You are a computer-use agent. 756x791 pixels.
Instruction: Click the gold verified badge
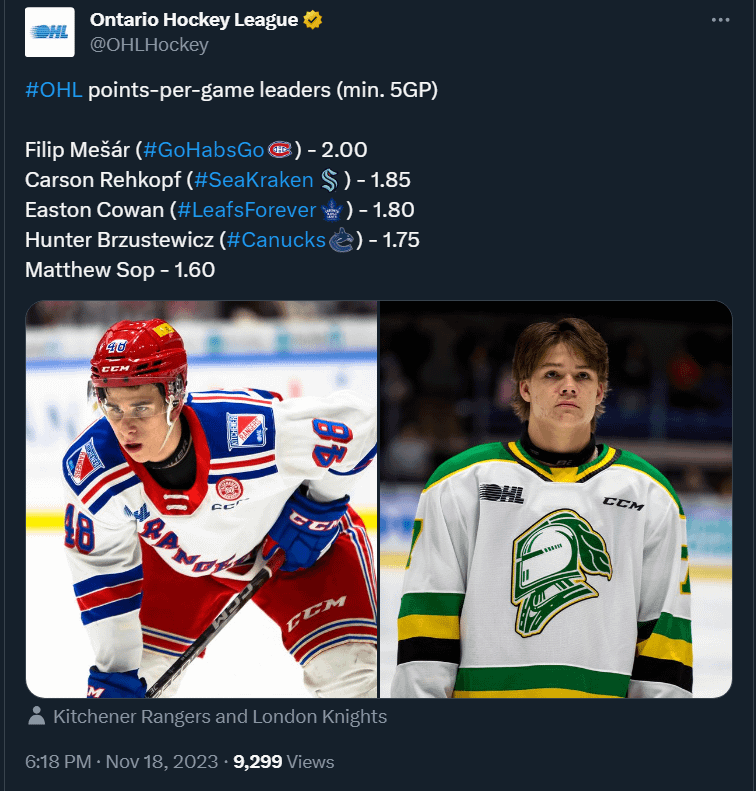312,20
